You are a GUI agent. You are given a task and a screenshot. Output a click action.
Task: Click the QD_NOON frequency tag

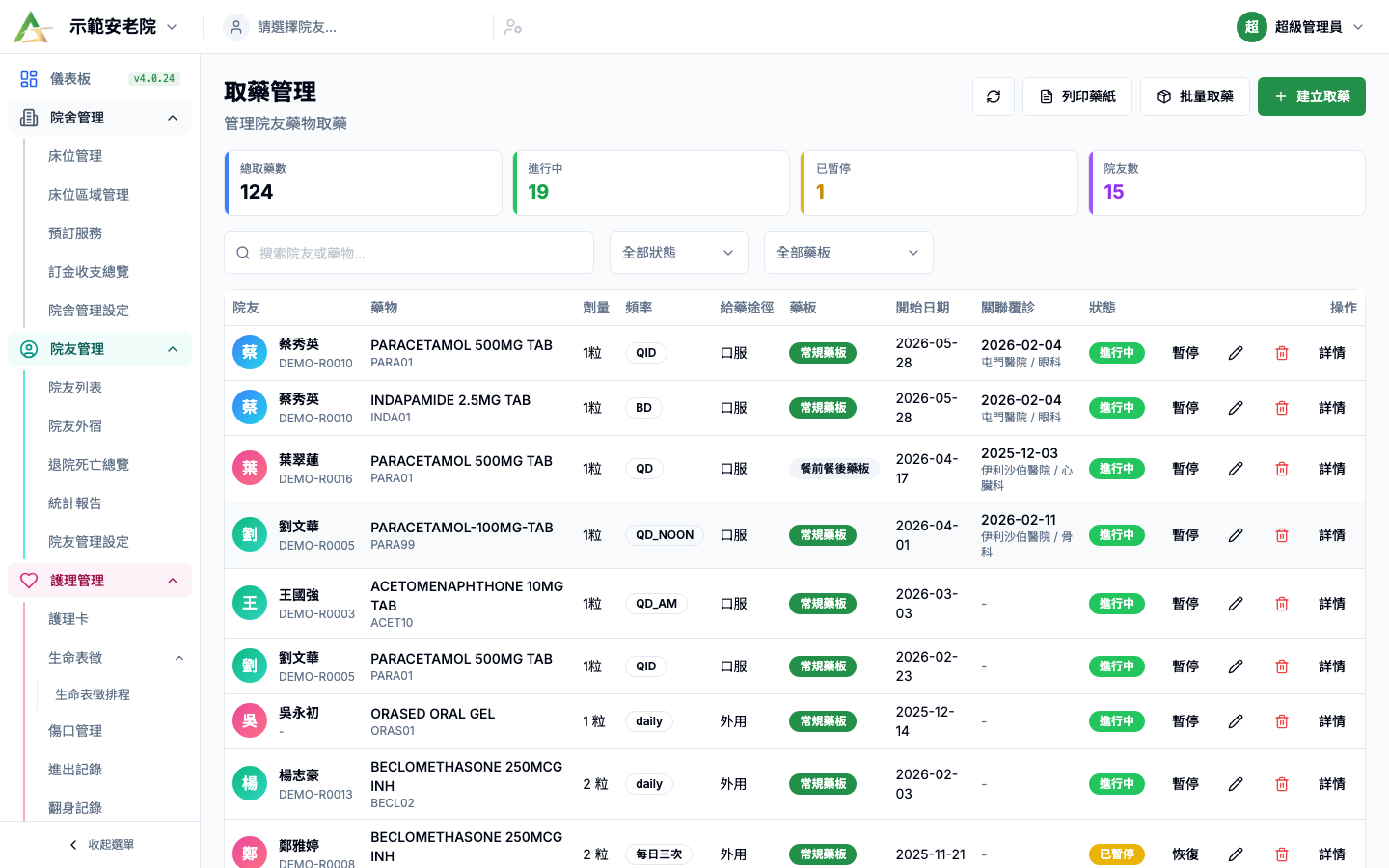(x=665, y=535)
